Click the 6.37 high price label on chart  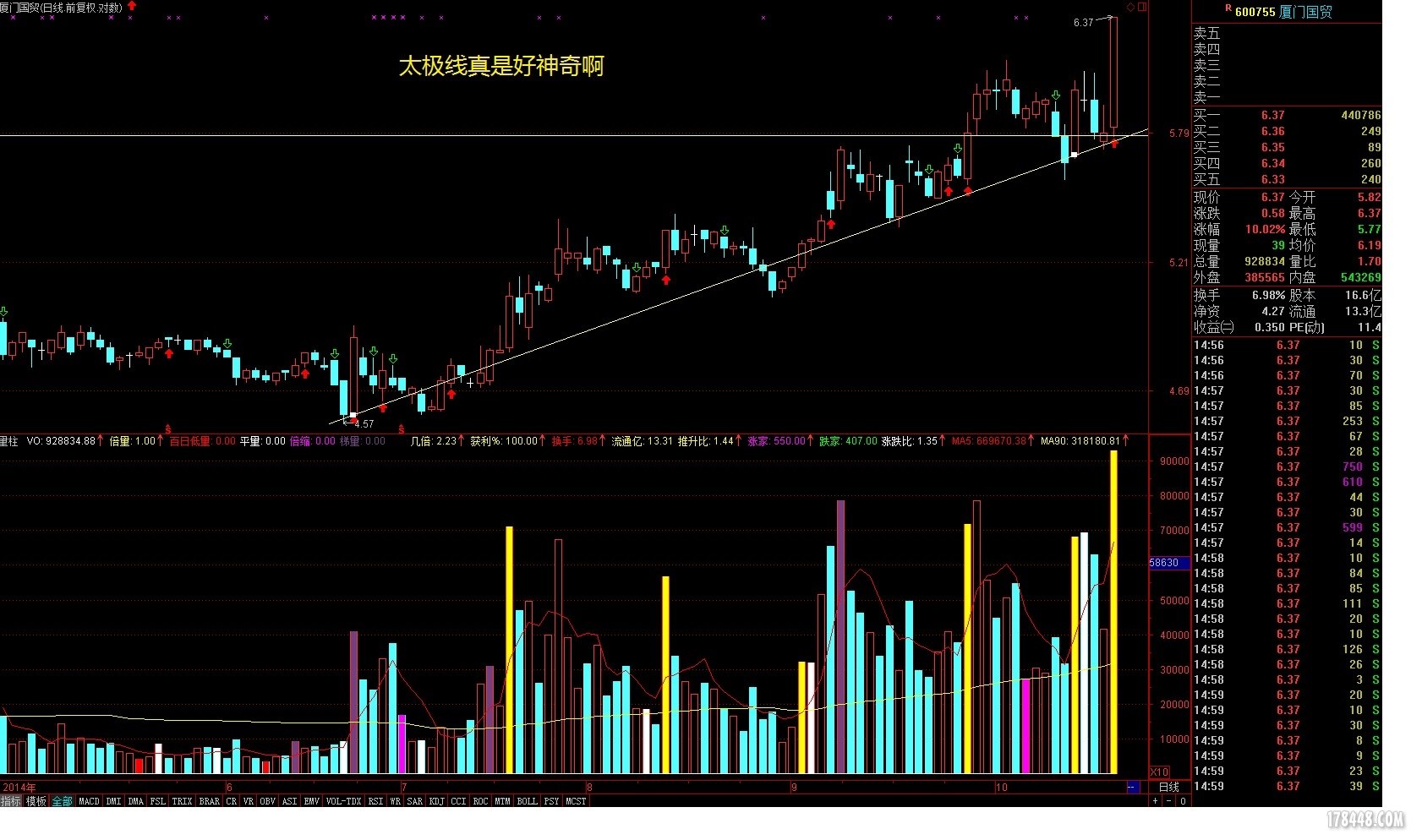[x=1083, y=23]
